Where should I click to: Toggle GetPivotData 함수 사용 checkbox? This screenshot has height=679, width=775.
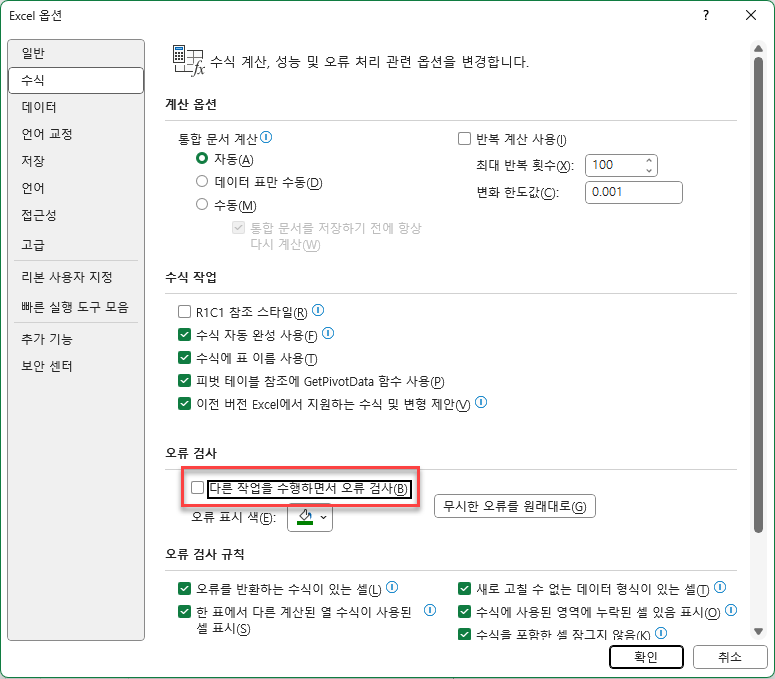[184, 381]
